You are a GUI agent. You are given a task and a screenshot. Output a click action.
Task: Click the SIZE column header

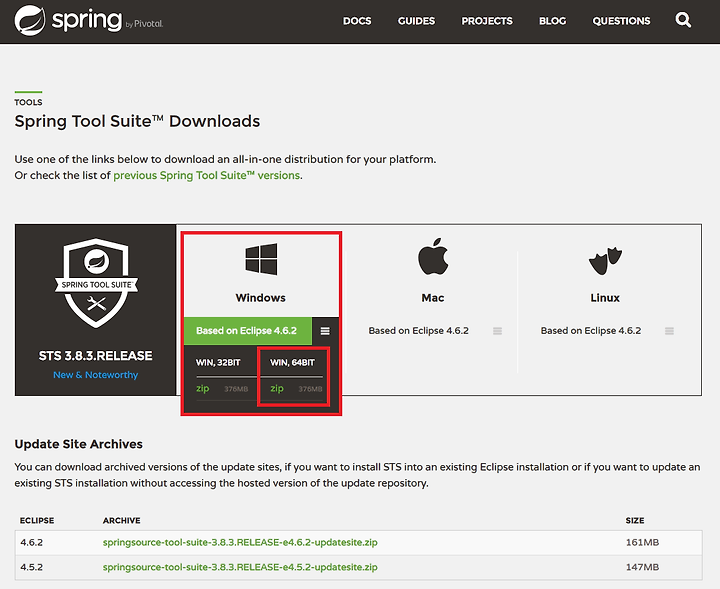click(635, 520)
